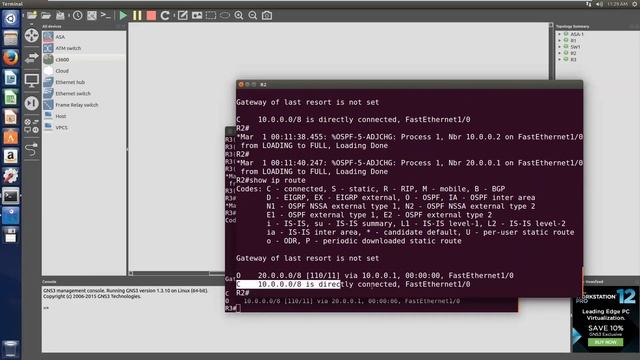The image size is (640, 360).
Task: Open the Ubuntu Dash home launcher
Action: click(11, 18)
